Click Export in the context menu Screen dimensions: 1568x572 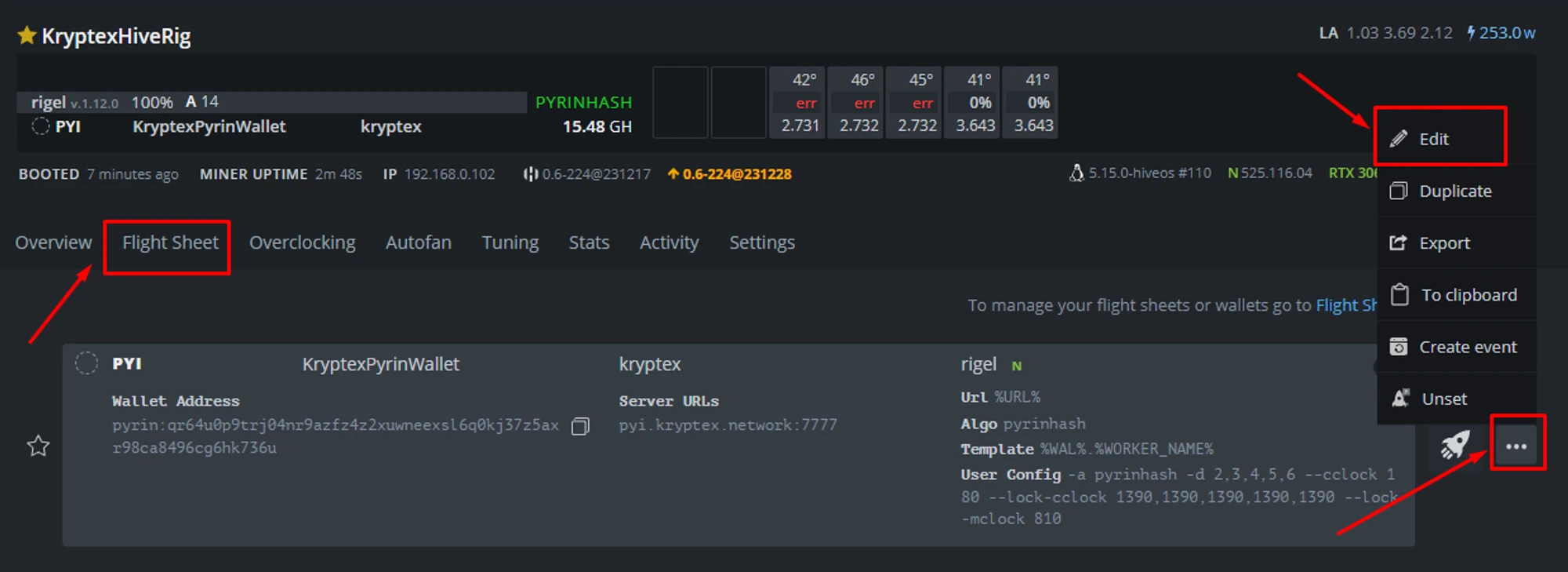pyautogui.click(x=1443, y=243)
